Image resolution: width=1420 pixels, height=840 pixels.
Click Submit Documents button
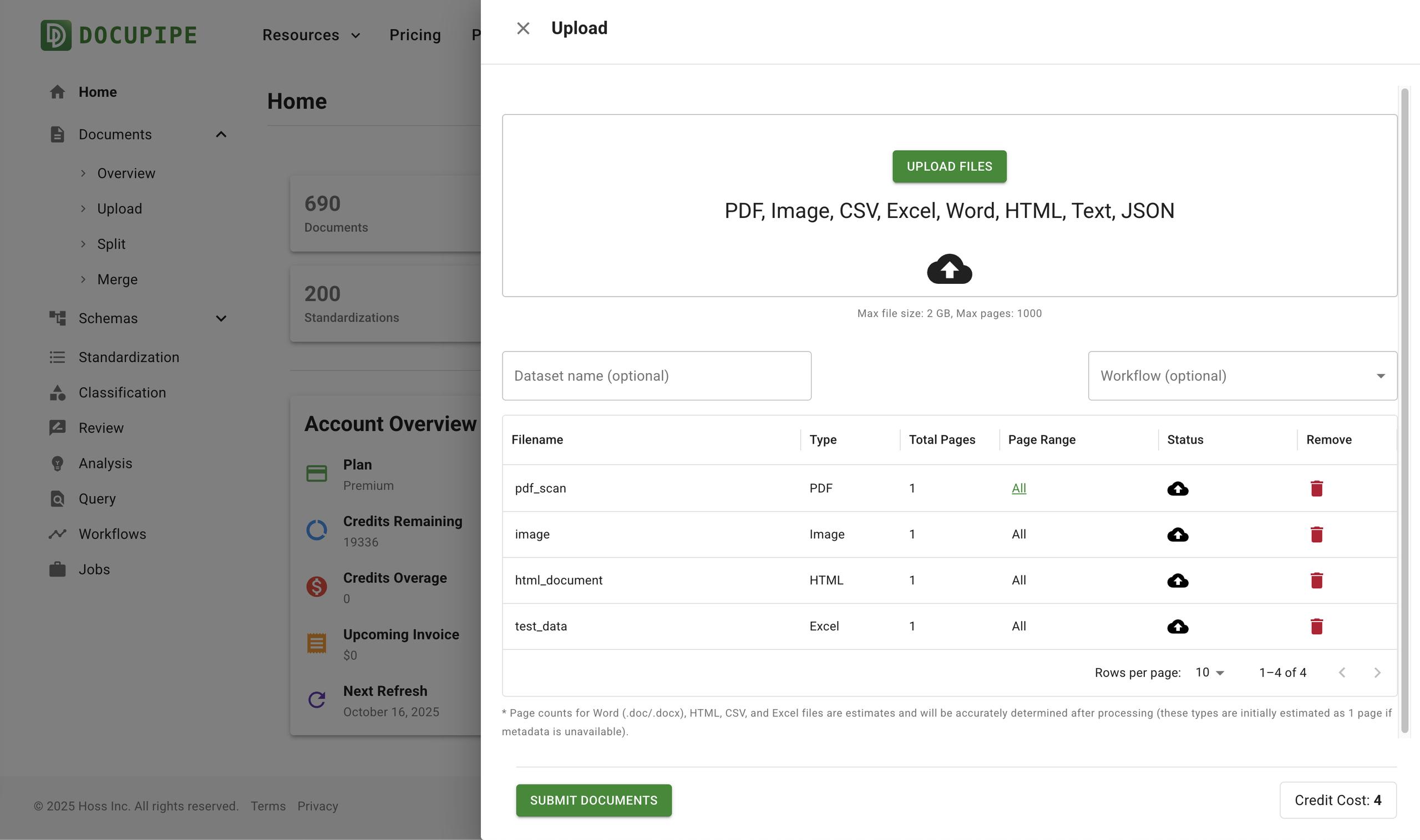pos(594,800)
